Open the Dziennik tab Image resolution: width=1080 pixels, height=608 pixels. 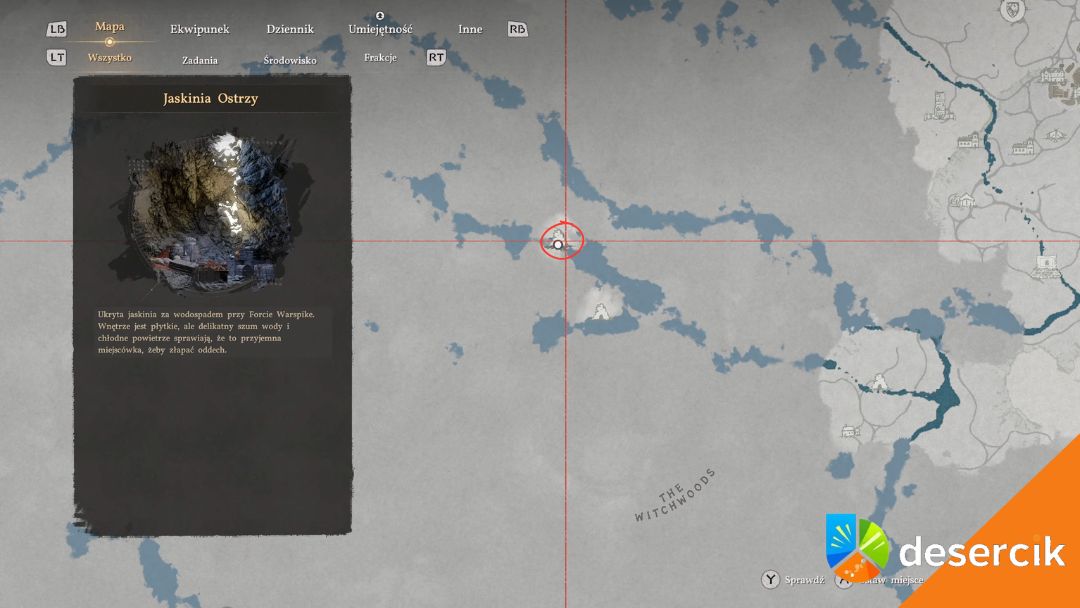(290, 29)
